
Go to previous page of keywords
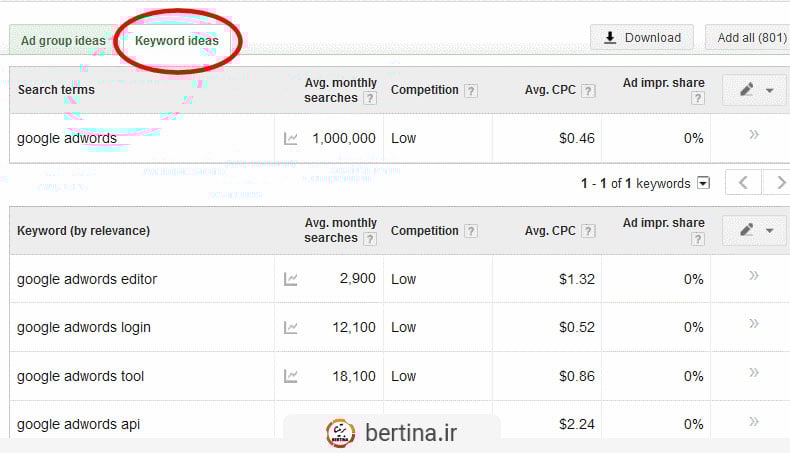click(x=744, y=182)
